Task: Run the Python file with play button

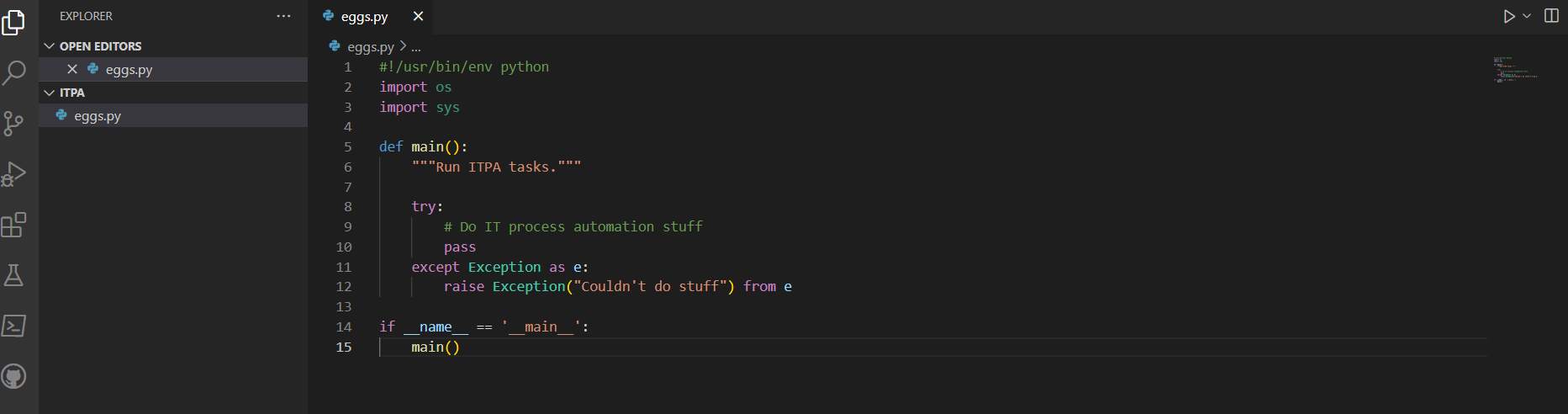Action: coord(1509,16)
